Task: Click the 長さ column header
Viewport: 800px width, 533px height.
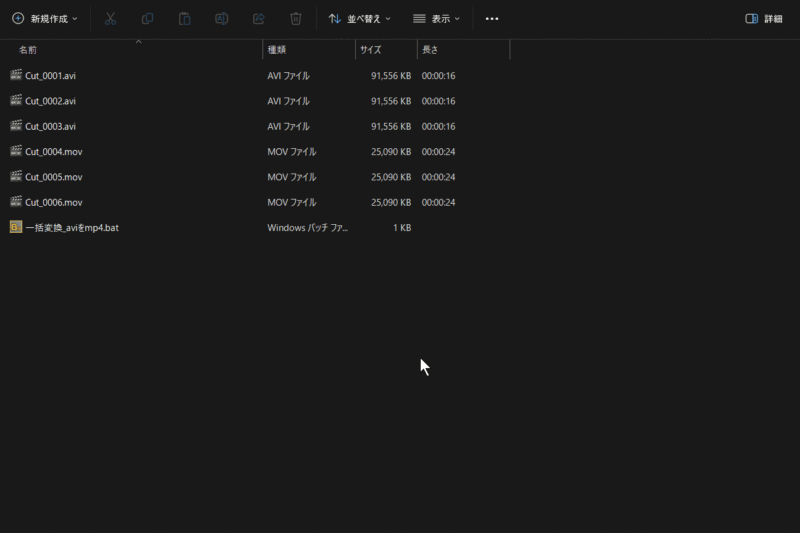Action: [430, 50]
